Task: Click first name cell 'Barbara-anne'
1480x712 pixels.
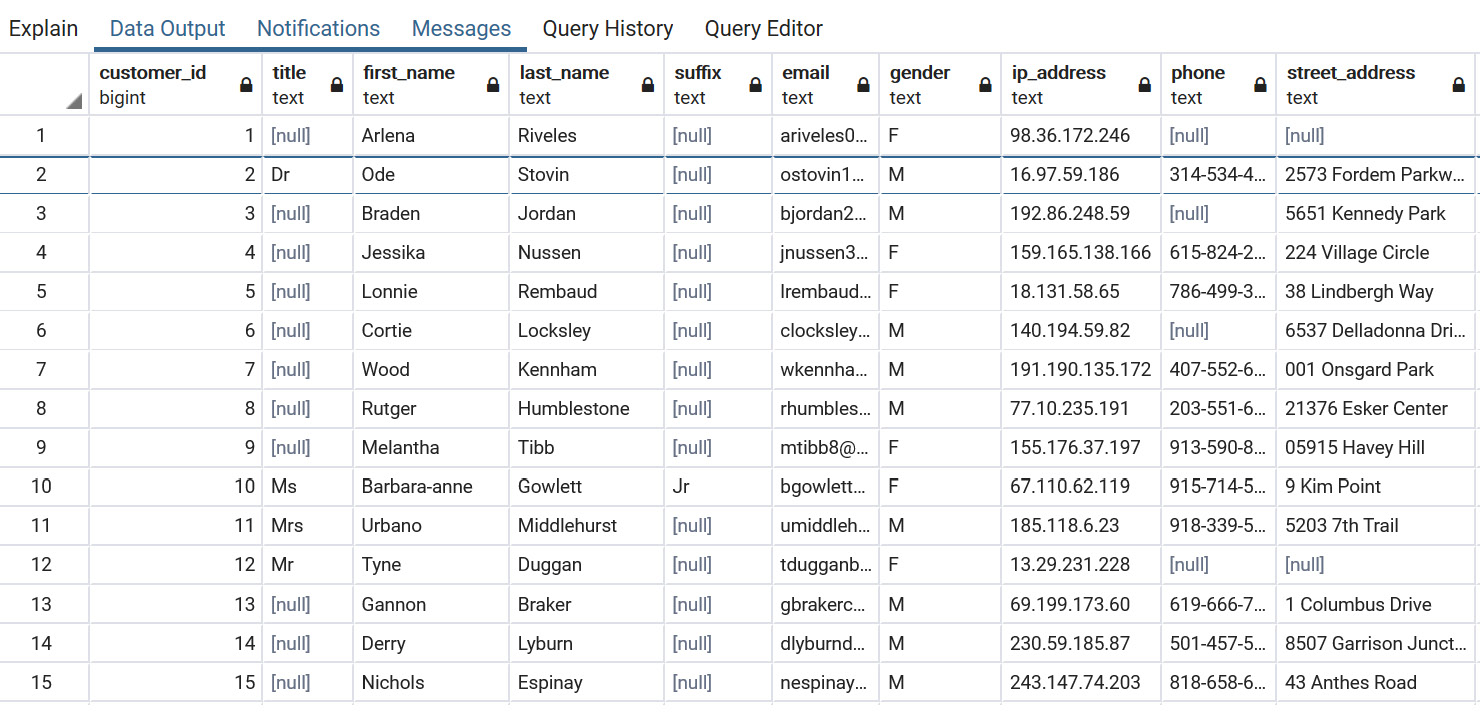Action: [x=432, y=486]
